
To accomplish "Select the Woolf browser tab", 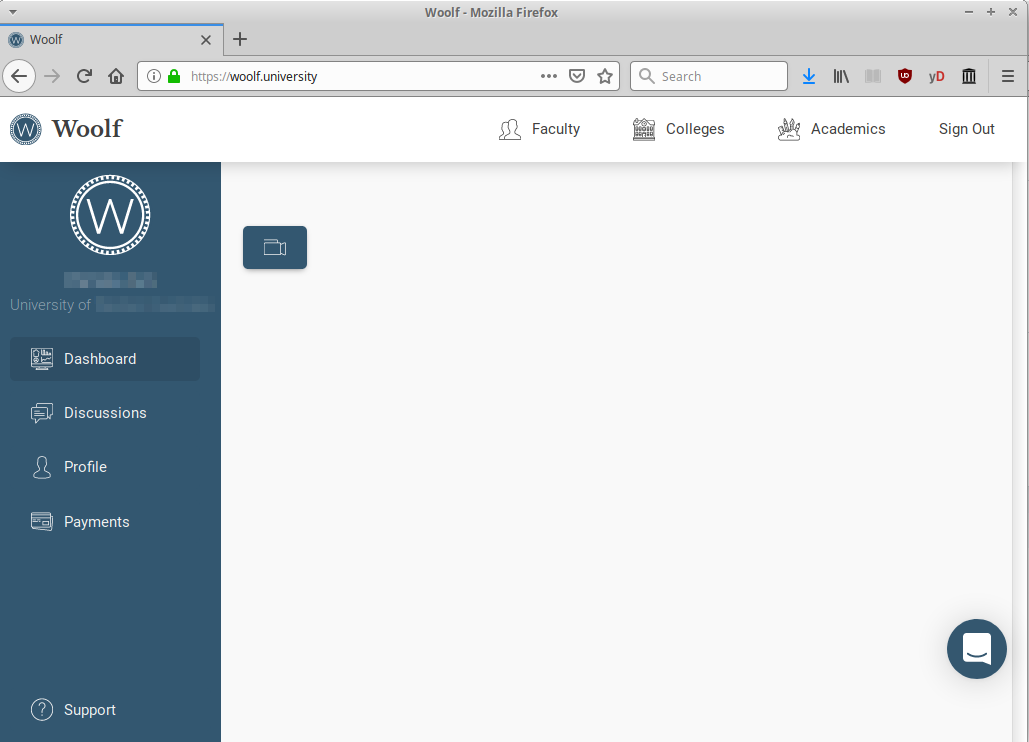I will 112,40.
